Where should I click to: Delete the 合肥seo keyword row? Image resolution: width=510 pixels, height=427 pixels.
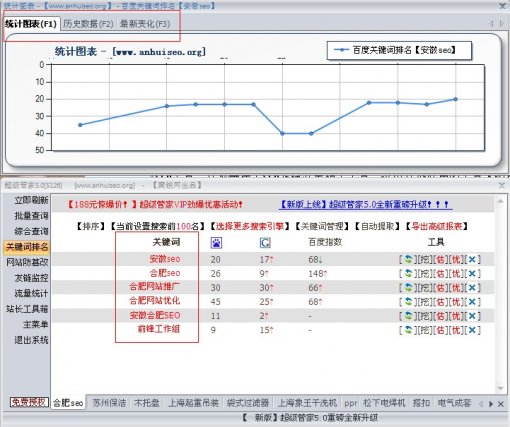(x=472, y=274)
